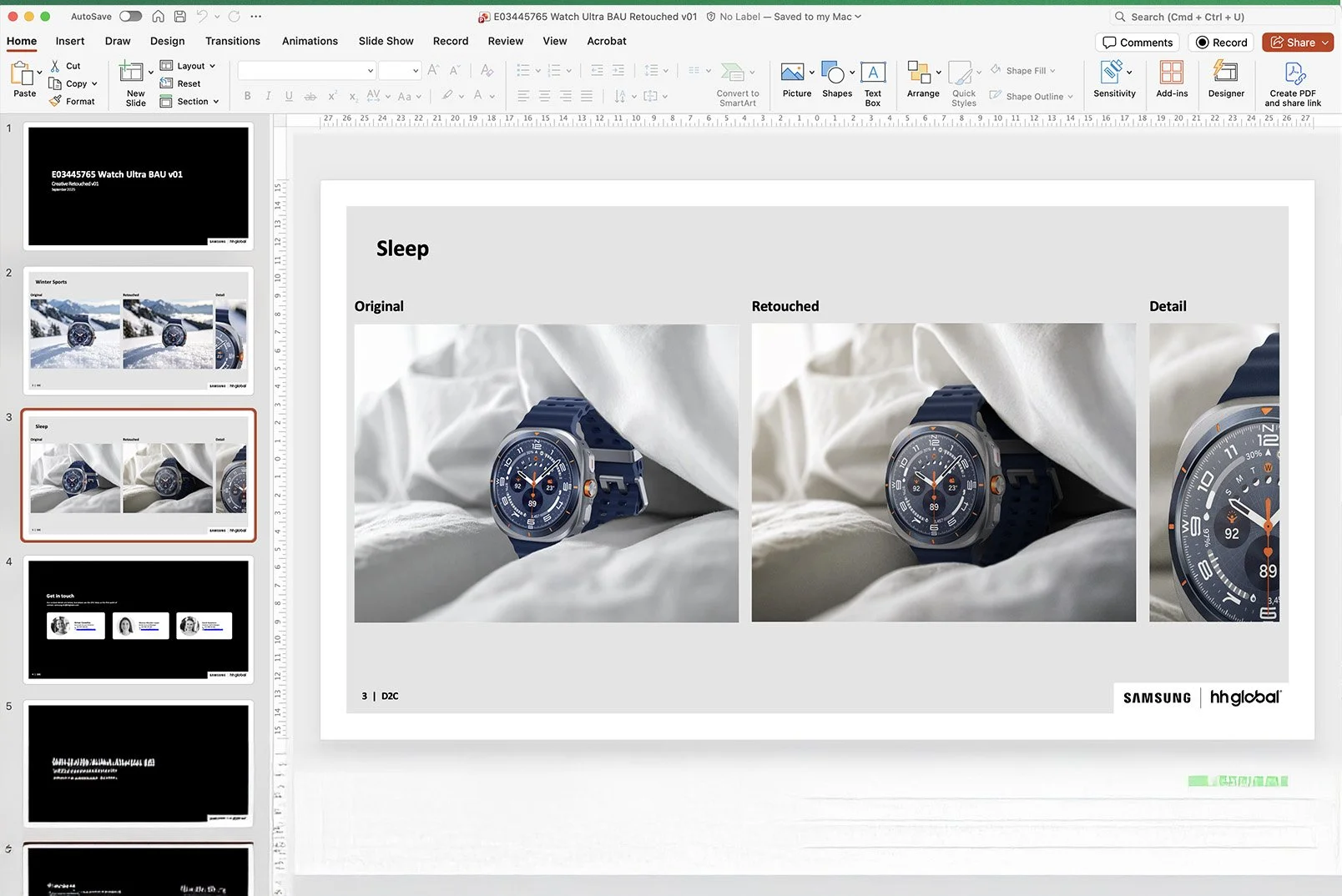Click the Home icon in title bar
This screenshot has height=896, width=1342.
158,17
